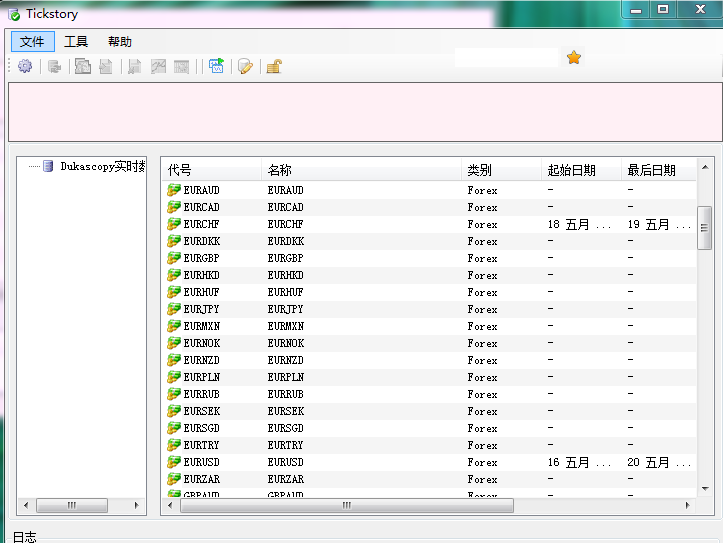The height and width of the screenshot is (543, 723).
Task: Open the 帮助 menu
Action: pos(120,41)
